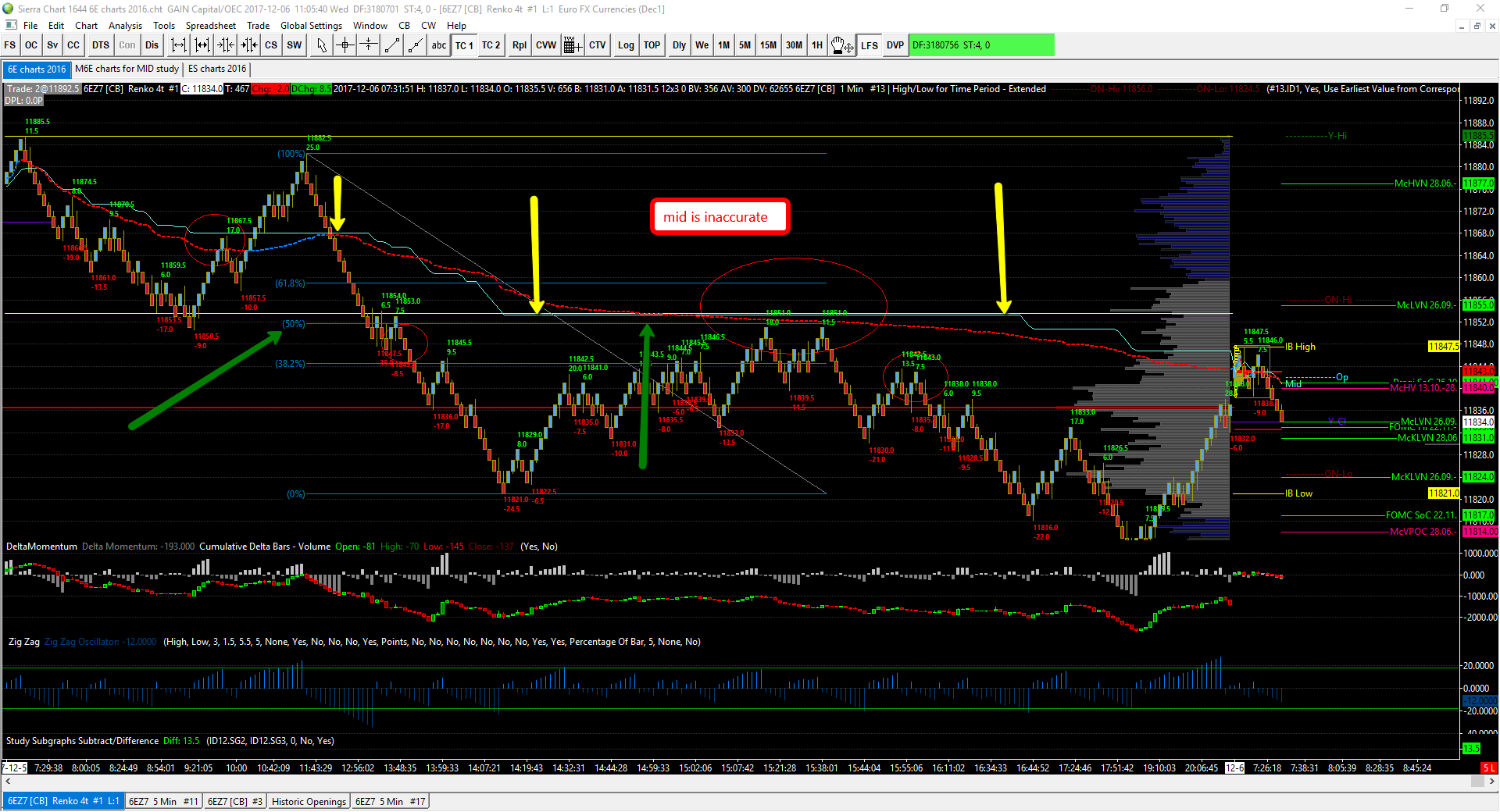This screenshot has width=1500, height=812.
Task: Choose the line tool with a midpoint marker
Action: tap(416, 45)
